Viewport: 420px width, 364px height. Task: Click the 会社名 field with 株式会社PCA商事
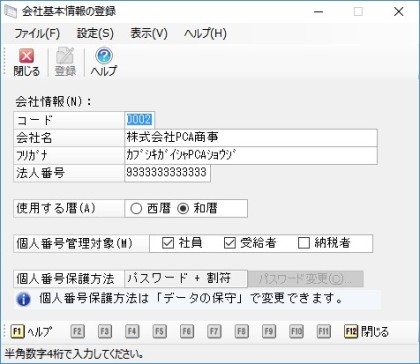(x=251, y=138)
